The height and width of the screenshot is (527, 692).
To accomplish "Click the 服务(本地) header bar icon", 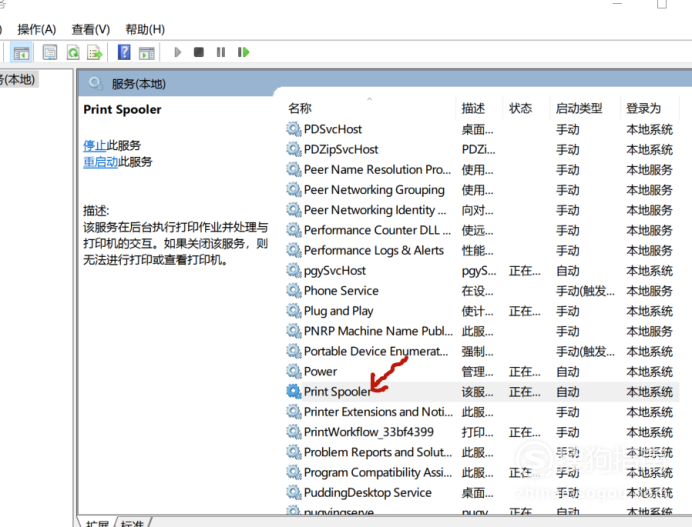I will point(95,83).
